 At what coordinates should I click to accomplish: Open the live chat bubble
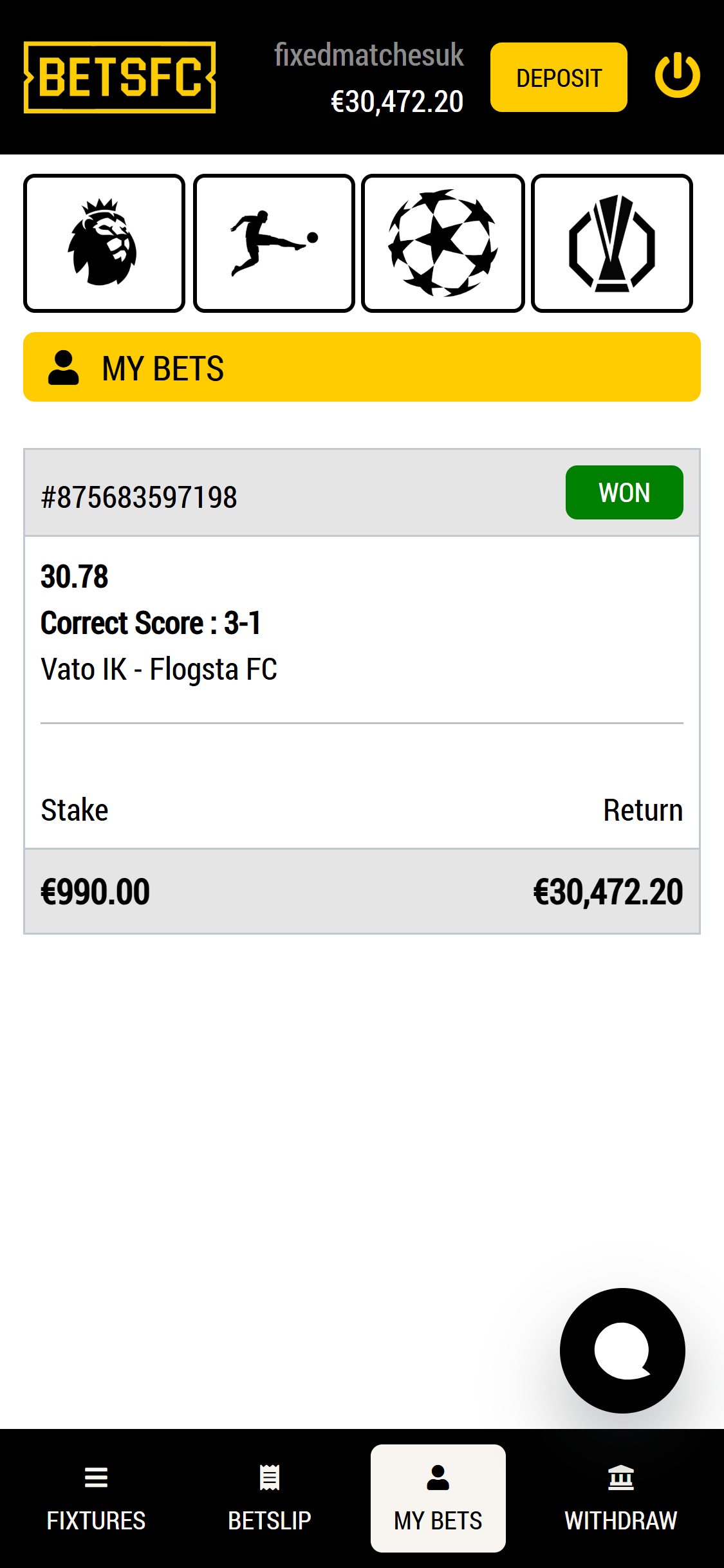coord(622,1350)
